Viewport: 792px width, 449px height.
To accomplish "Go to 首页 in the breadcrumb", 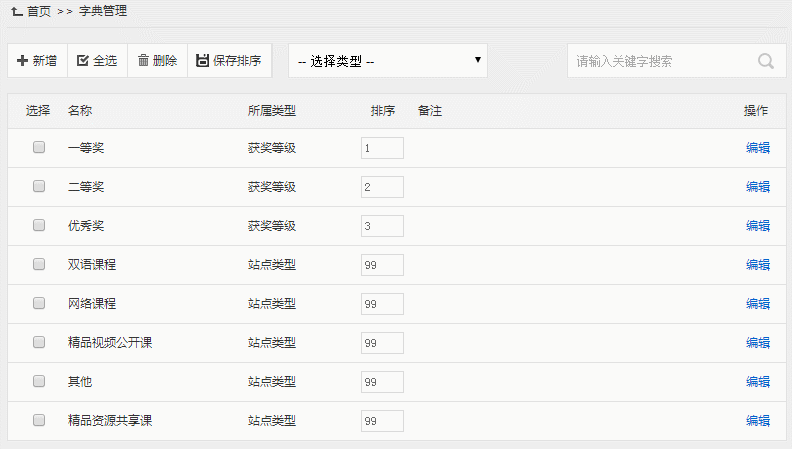I will (39, 11).
